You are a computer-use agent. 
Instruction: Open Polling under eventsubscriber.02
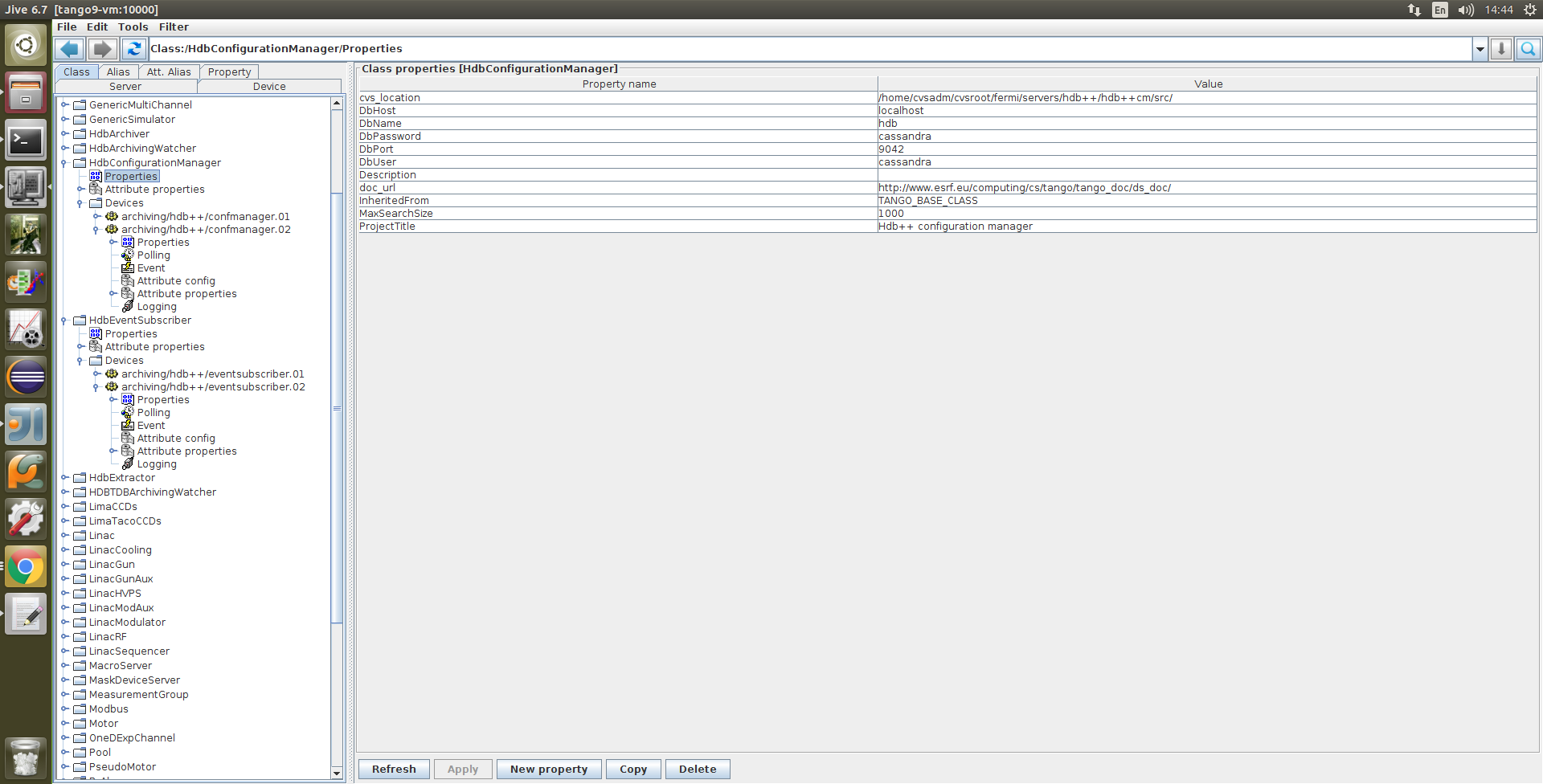coord(153,413)
